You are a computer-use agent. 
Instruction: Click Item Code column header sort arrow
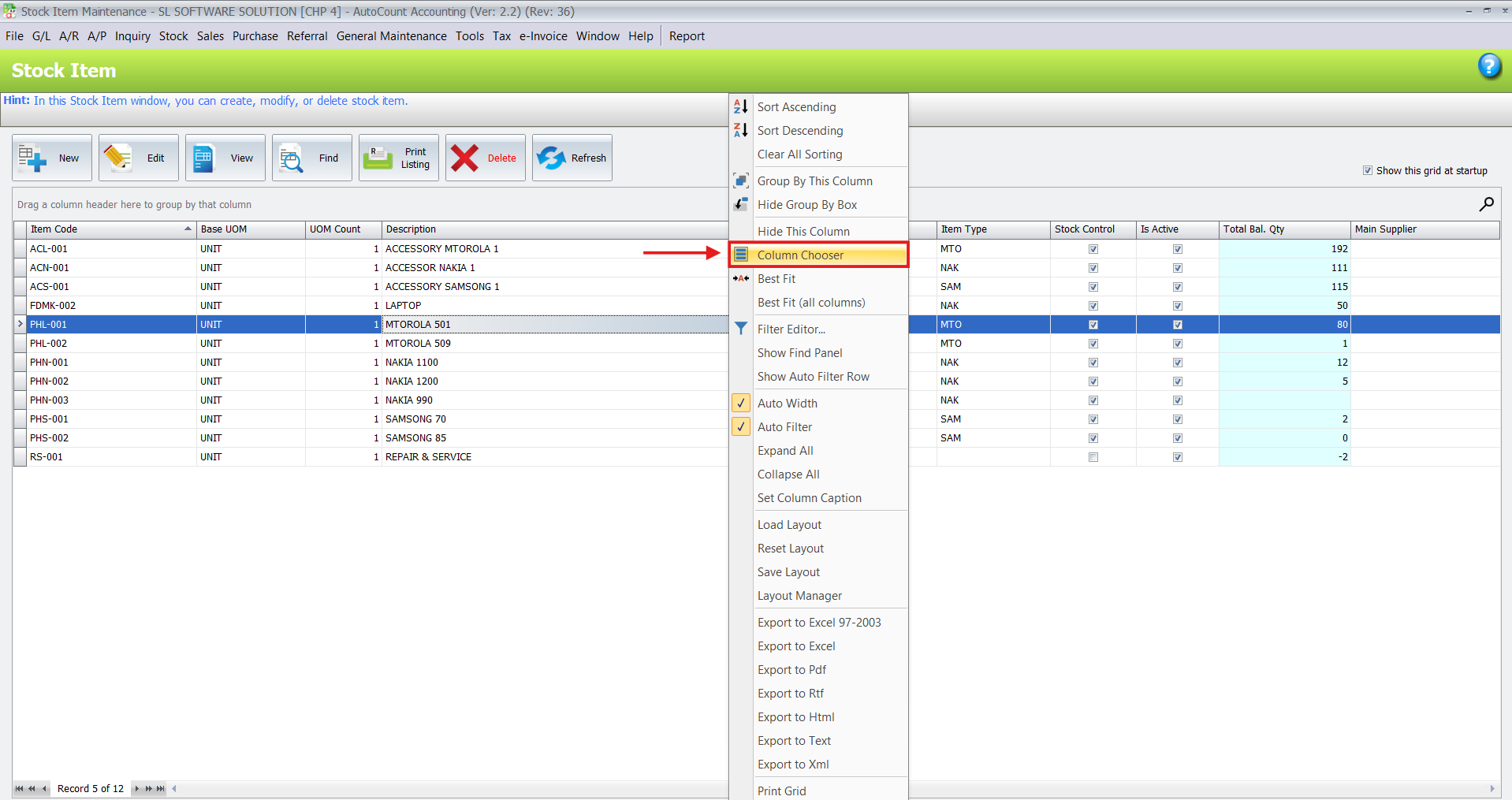click(x=188, y=229)
